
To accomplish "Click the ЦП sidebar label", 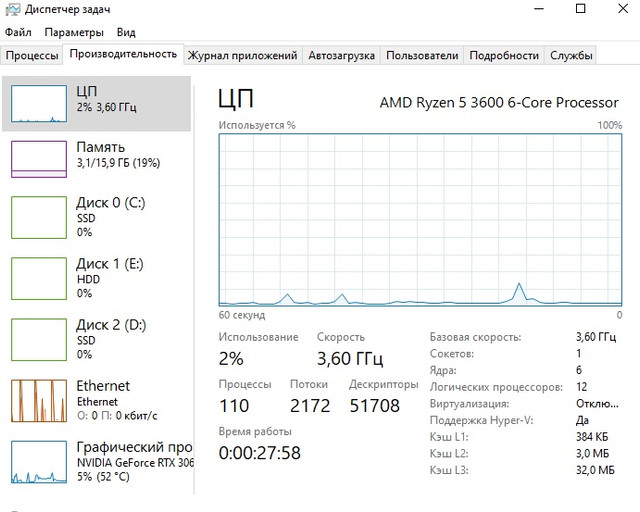I will (x=87, y=91).
